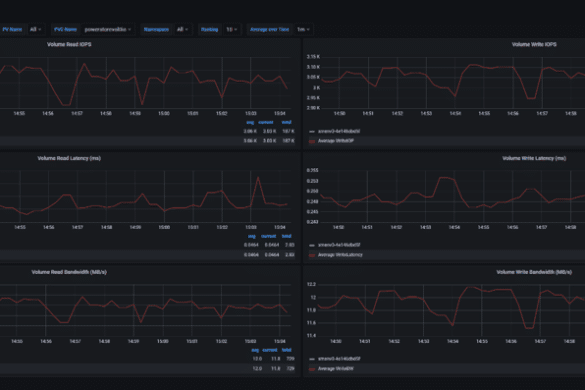Click the Ranking variable label

click(x=209, y=29)
